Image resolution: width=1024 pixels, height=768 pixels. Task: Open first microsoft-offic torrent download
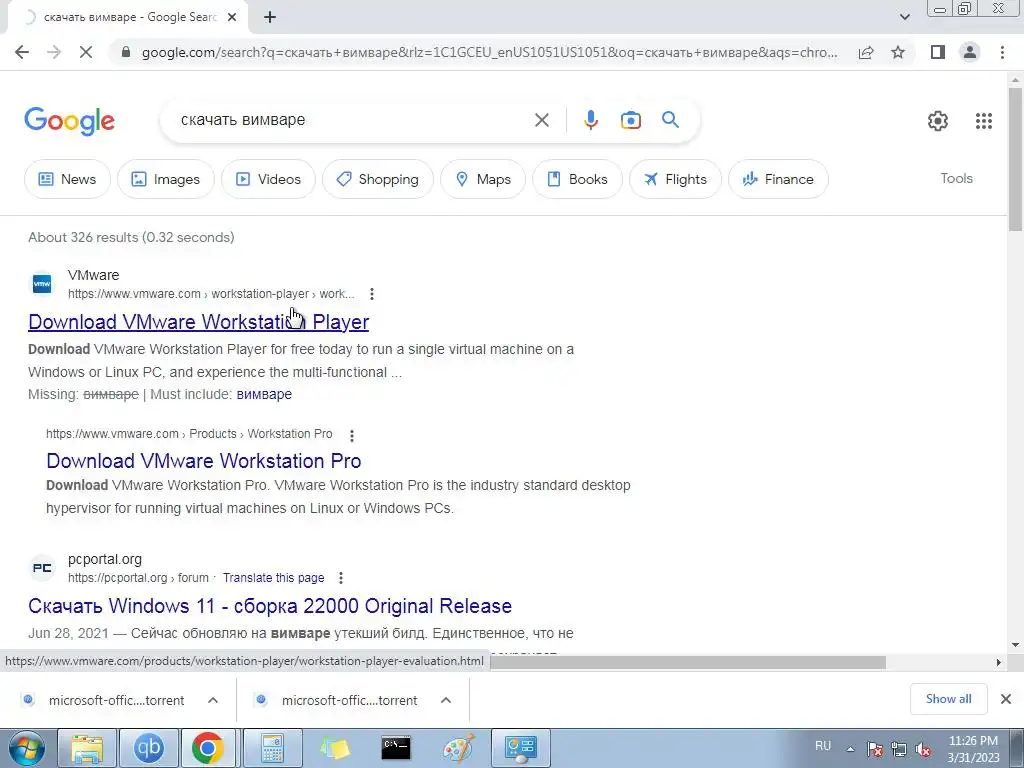coord(104,700)
